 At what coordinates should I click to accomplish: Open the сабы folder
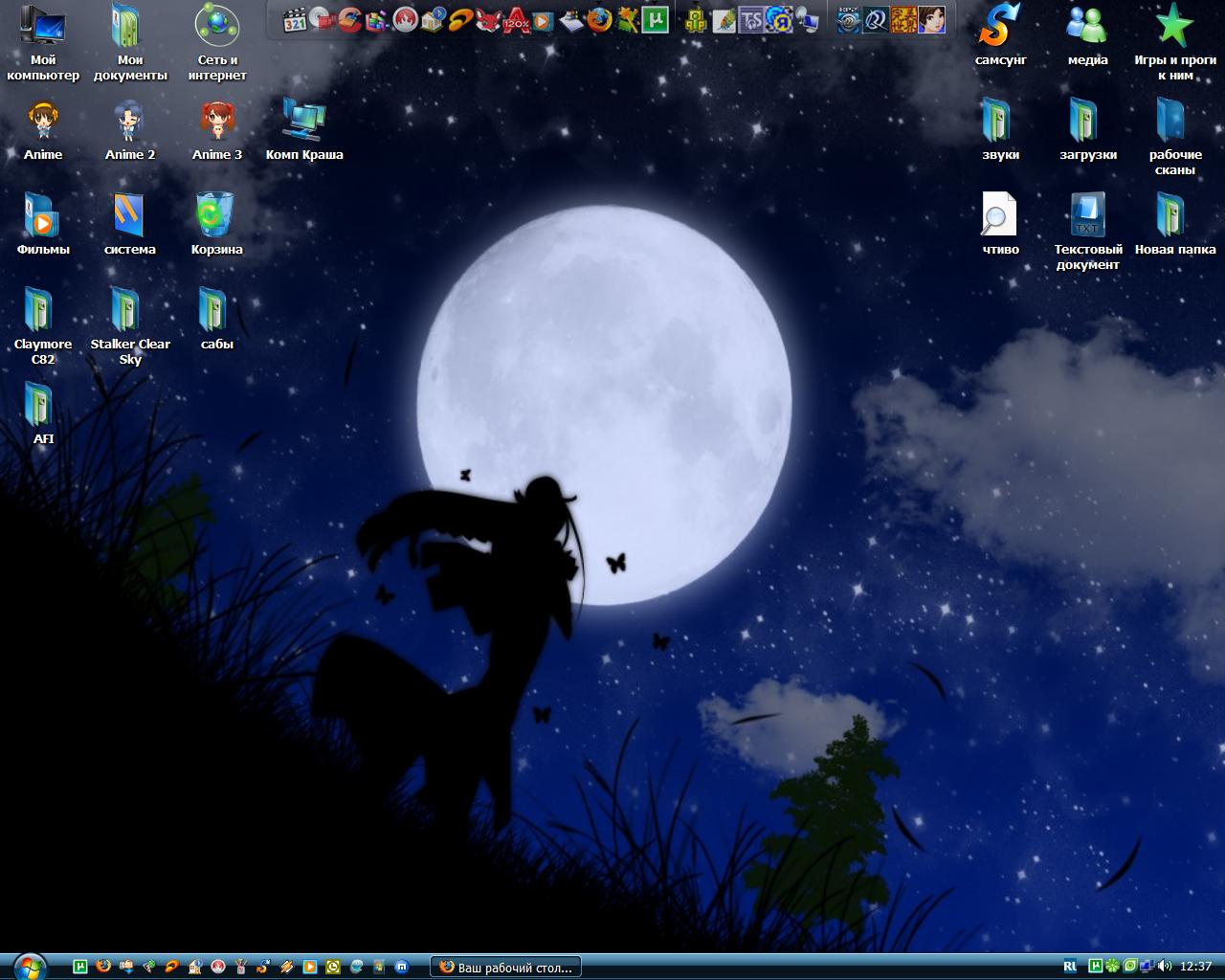(x=217, y=320)
